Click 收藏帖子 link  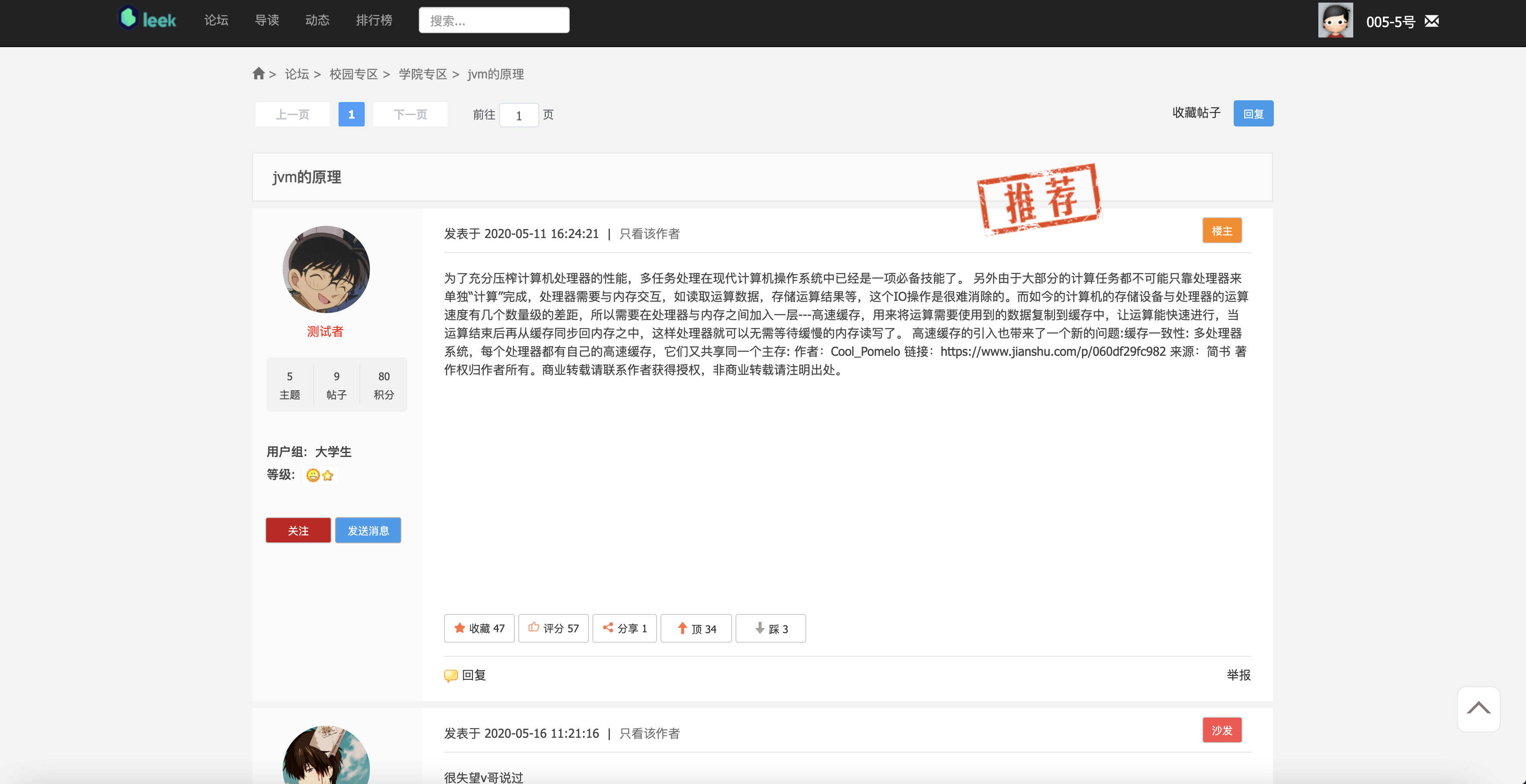tap(1197, 112)
